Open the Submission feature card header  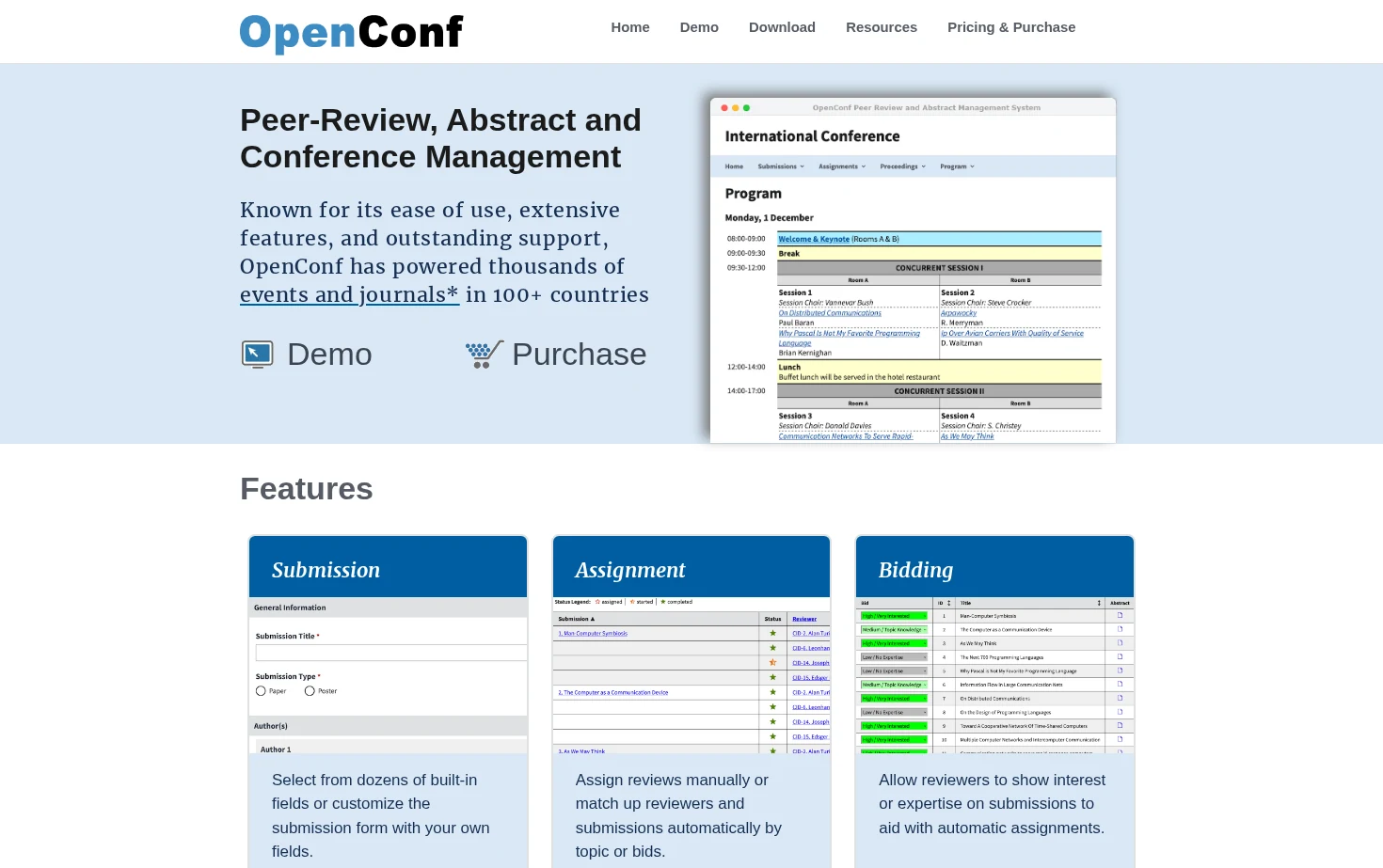388,567
